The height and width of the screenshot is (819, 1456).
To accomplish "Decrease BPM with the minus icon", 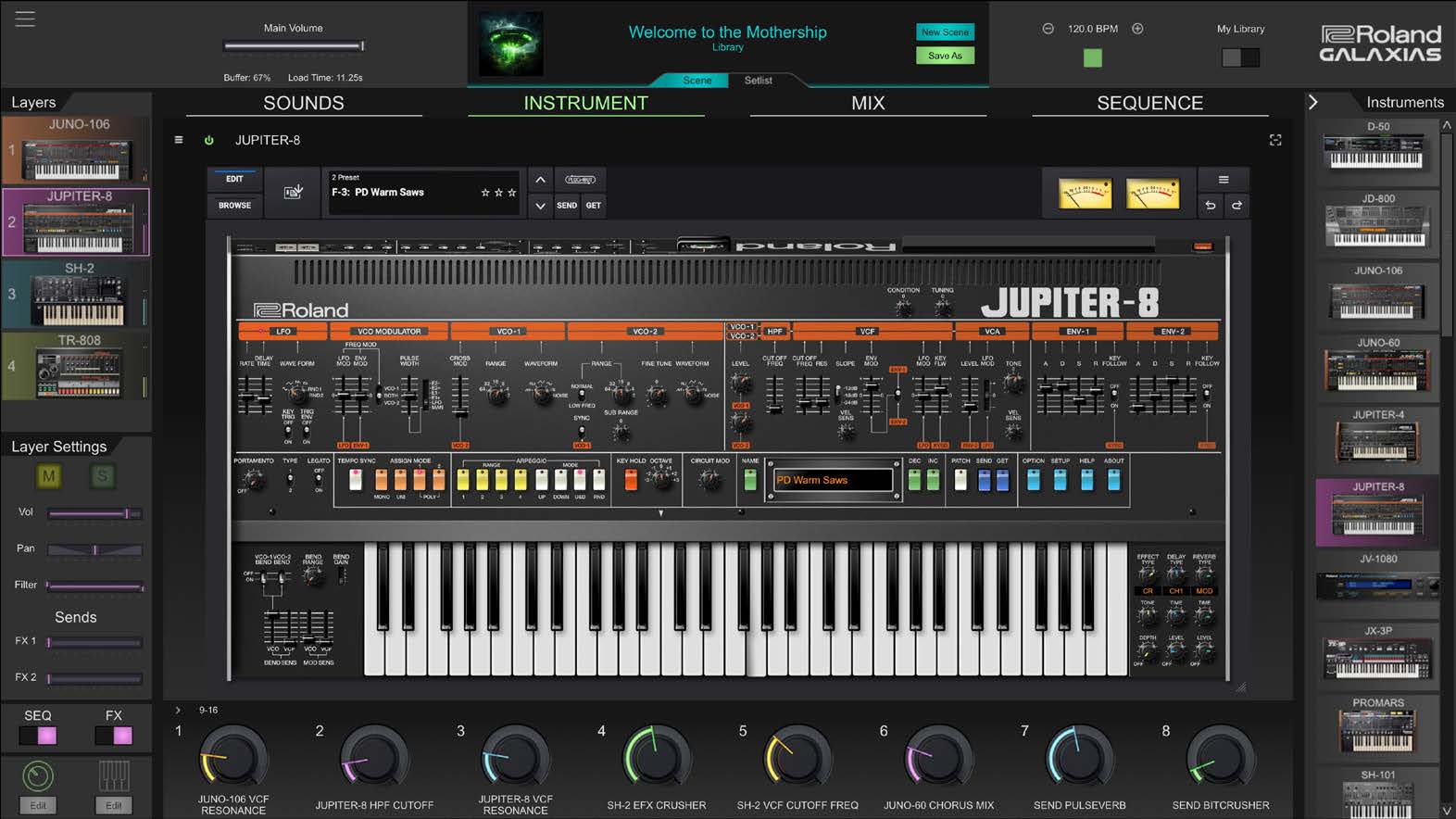I will coord(1048,29).
